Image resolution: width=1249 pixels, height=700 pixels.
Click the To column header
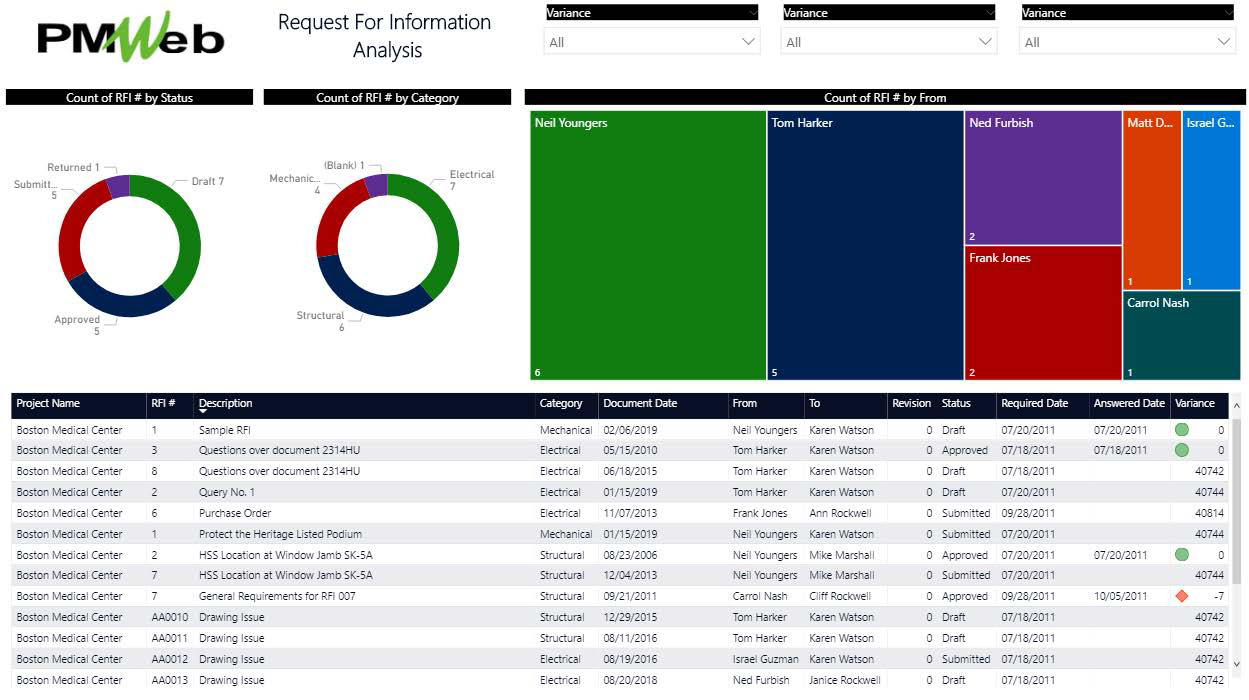[814, 403]
